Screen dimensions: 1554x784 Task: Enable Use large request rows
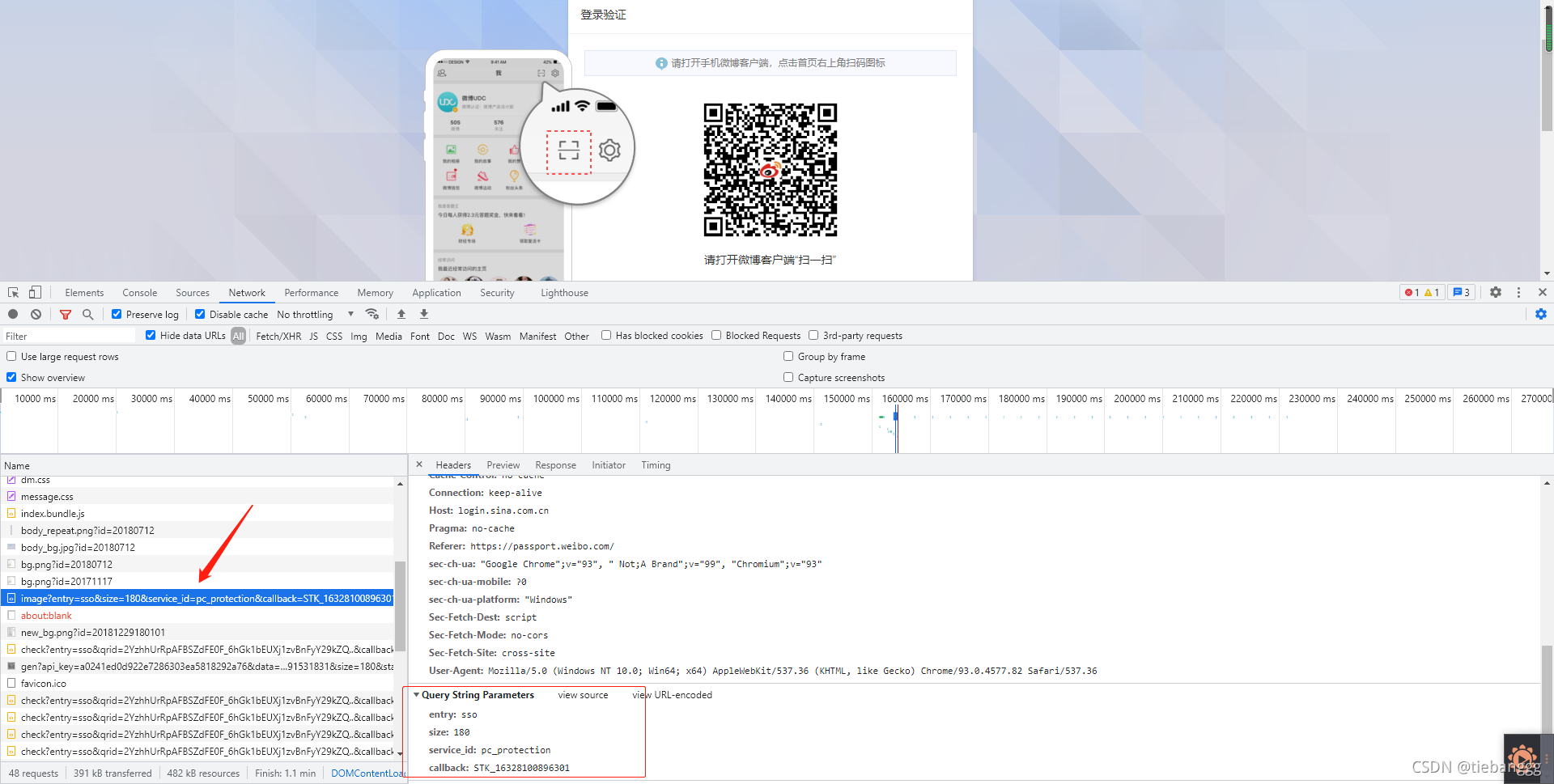click(11, 356)
